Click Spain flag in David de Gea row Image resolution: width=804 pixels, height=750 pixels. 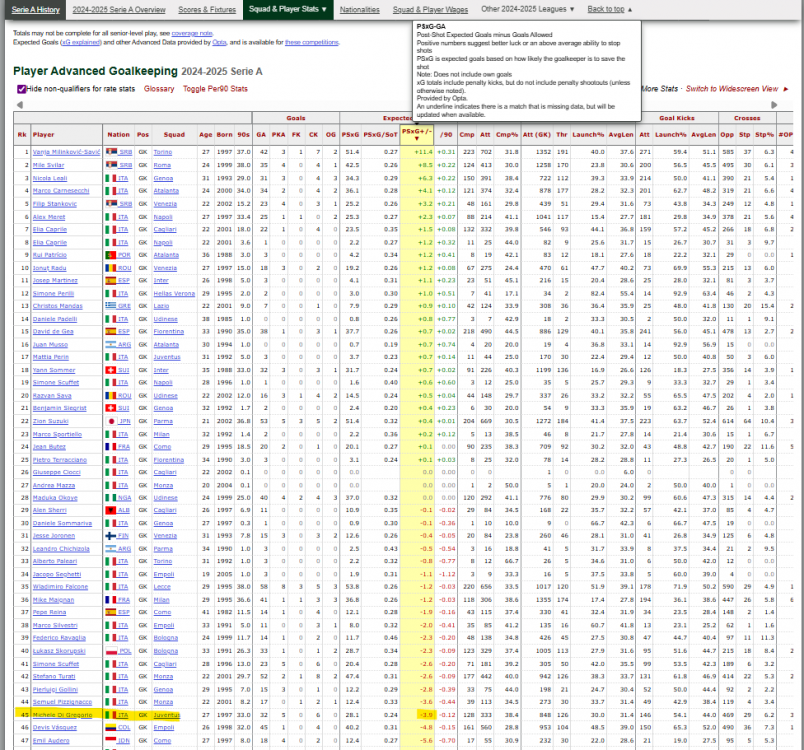point(111,332)
